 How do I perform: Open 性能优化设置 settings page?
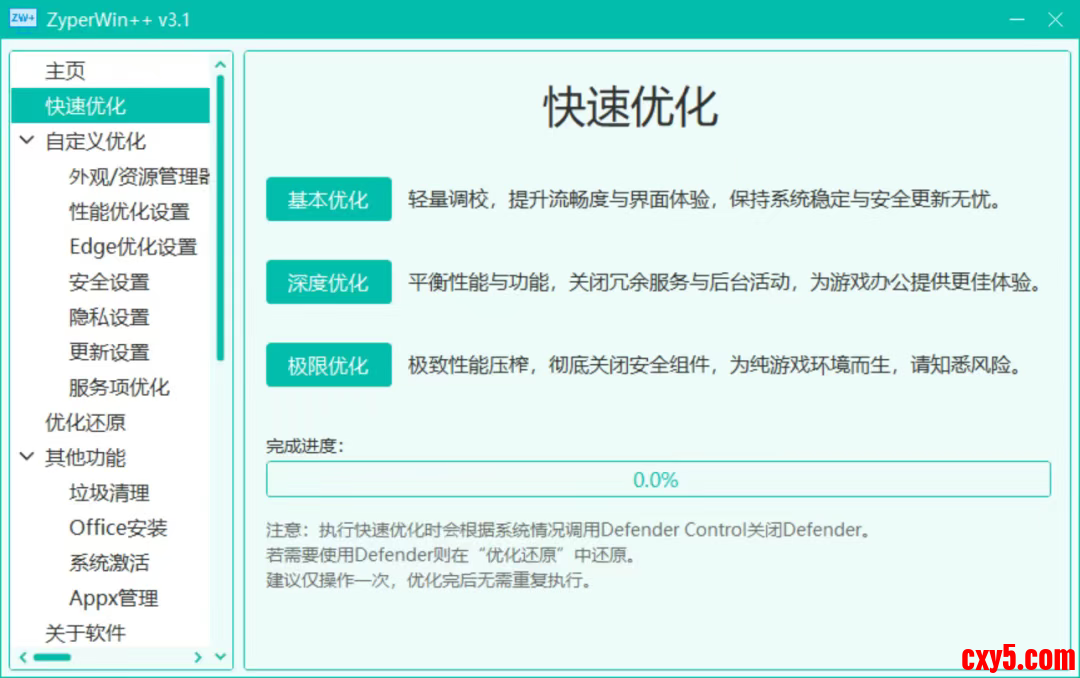click(129, 212)
